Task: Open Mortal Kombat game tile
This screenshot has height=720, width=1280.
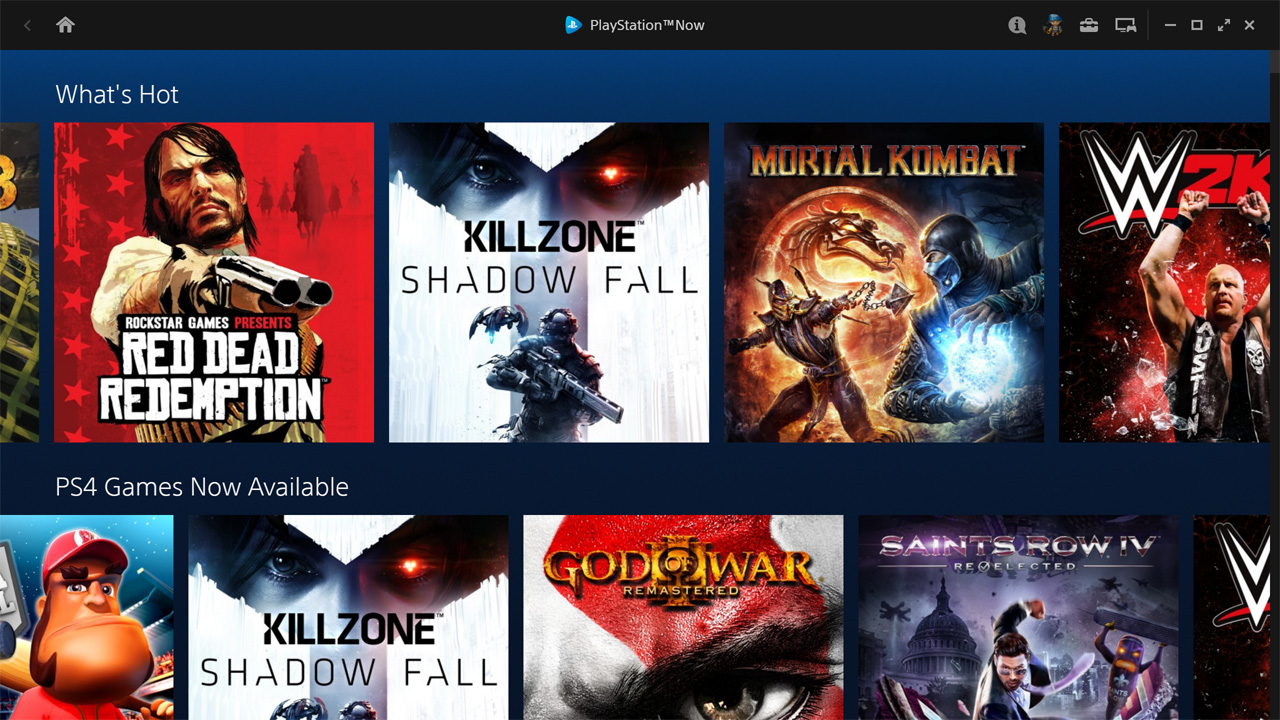Action: (883, 282)
